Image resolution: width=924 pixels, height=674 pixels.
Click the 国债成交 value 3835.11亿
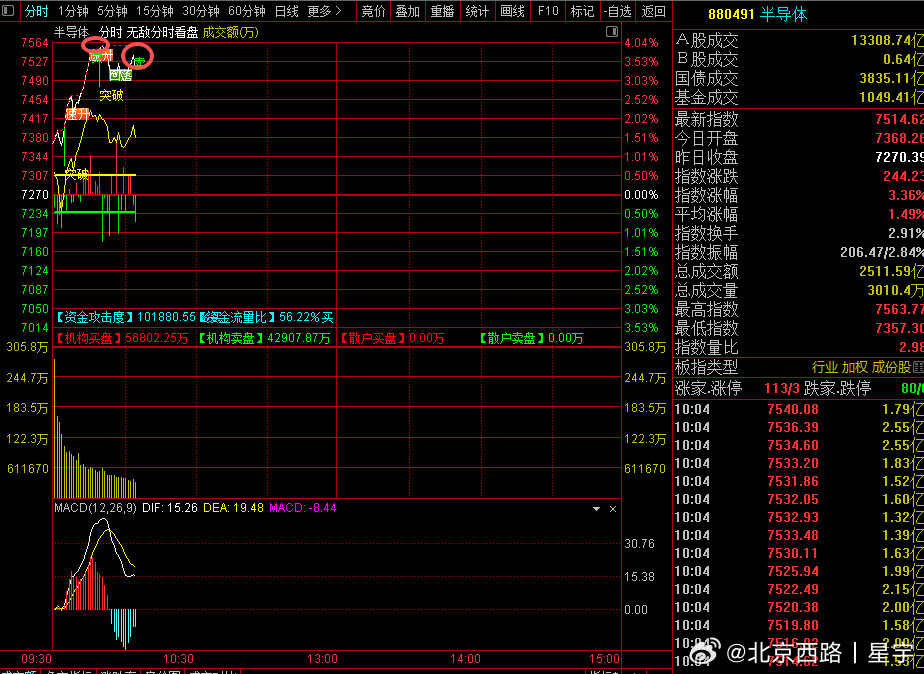[x=891, y=78]
